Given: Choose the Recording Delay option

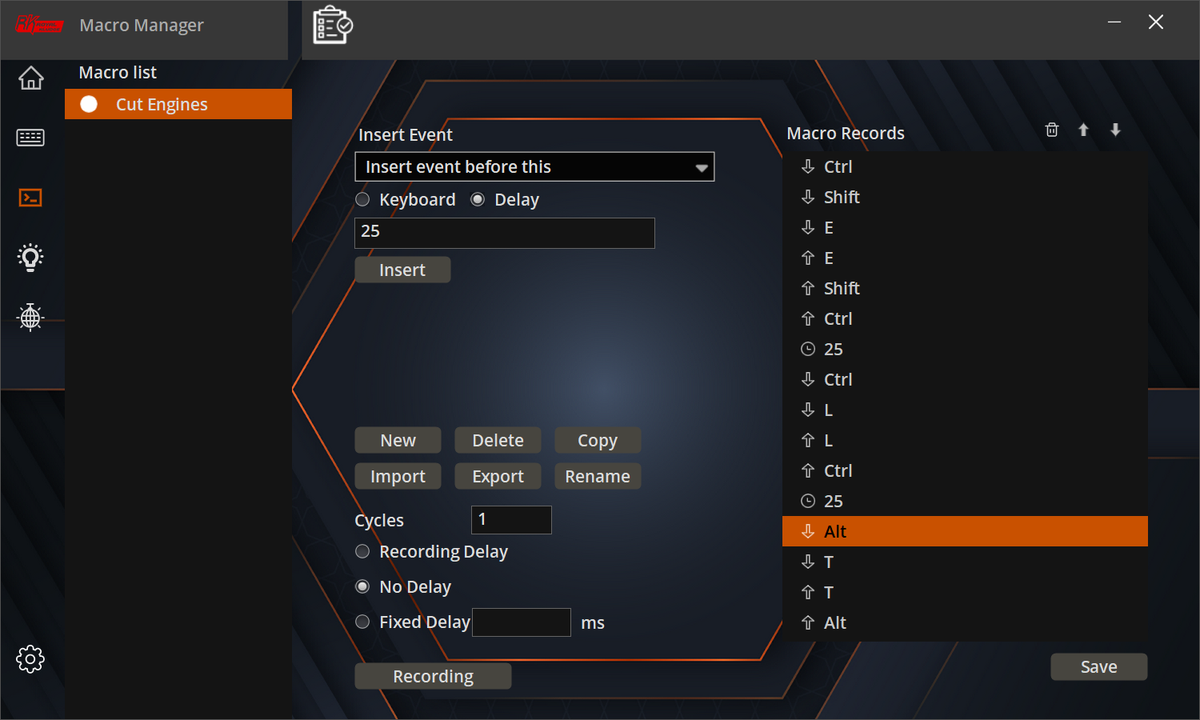Looking at the screenshot, I should pos(363,552).
